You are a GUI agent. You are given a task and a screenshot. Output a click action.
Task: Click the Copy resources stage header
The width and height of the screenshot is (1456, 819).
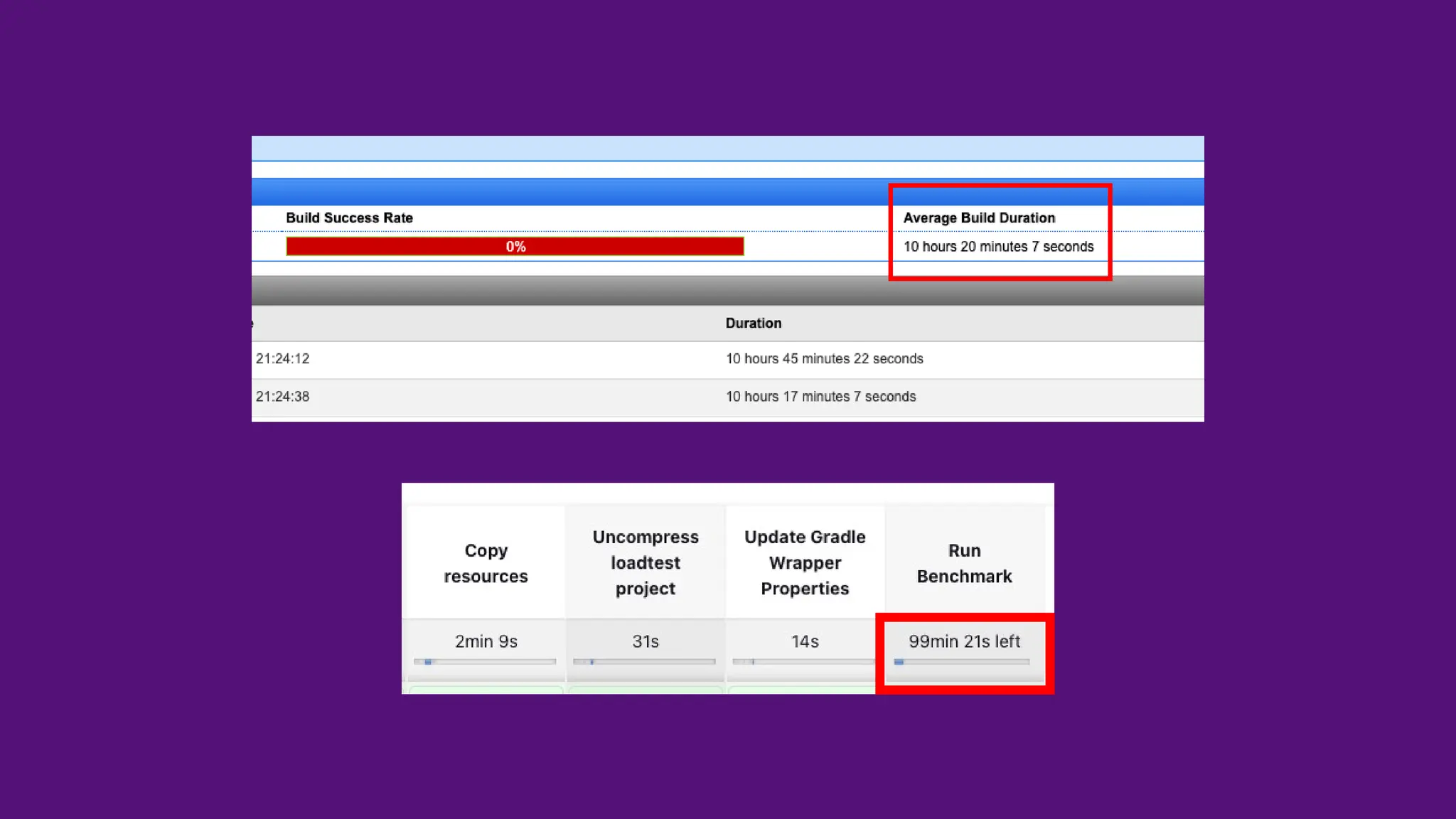coord(486,563)
